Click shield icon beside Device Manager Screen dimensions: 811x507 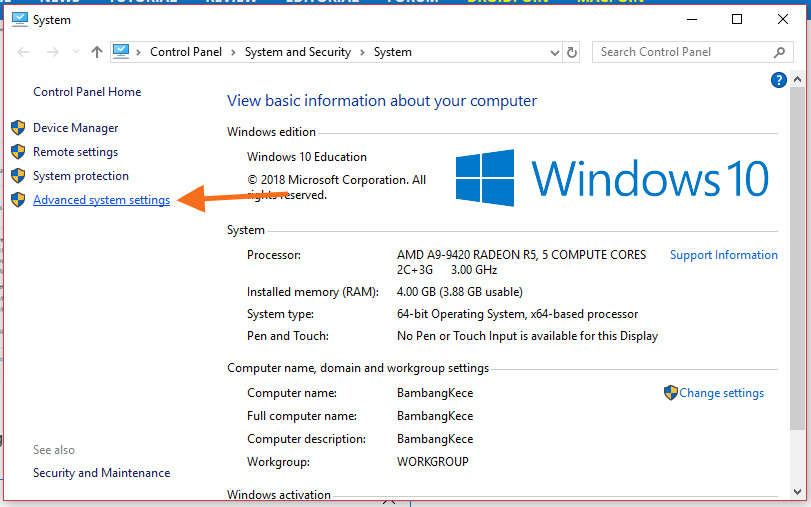18,128
